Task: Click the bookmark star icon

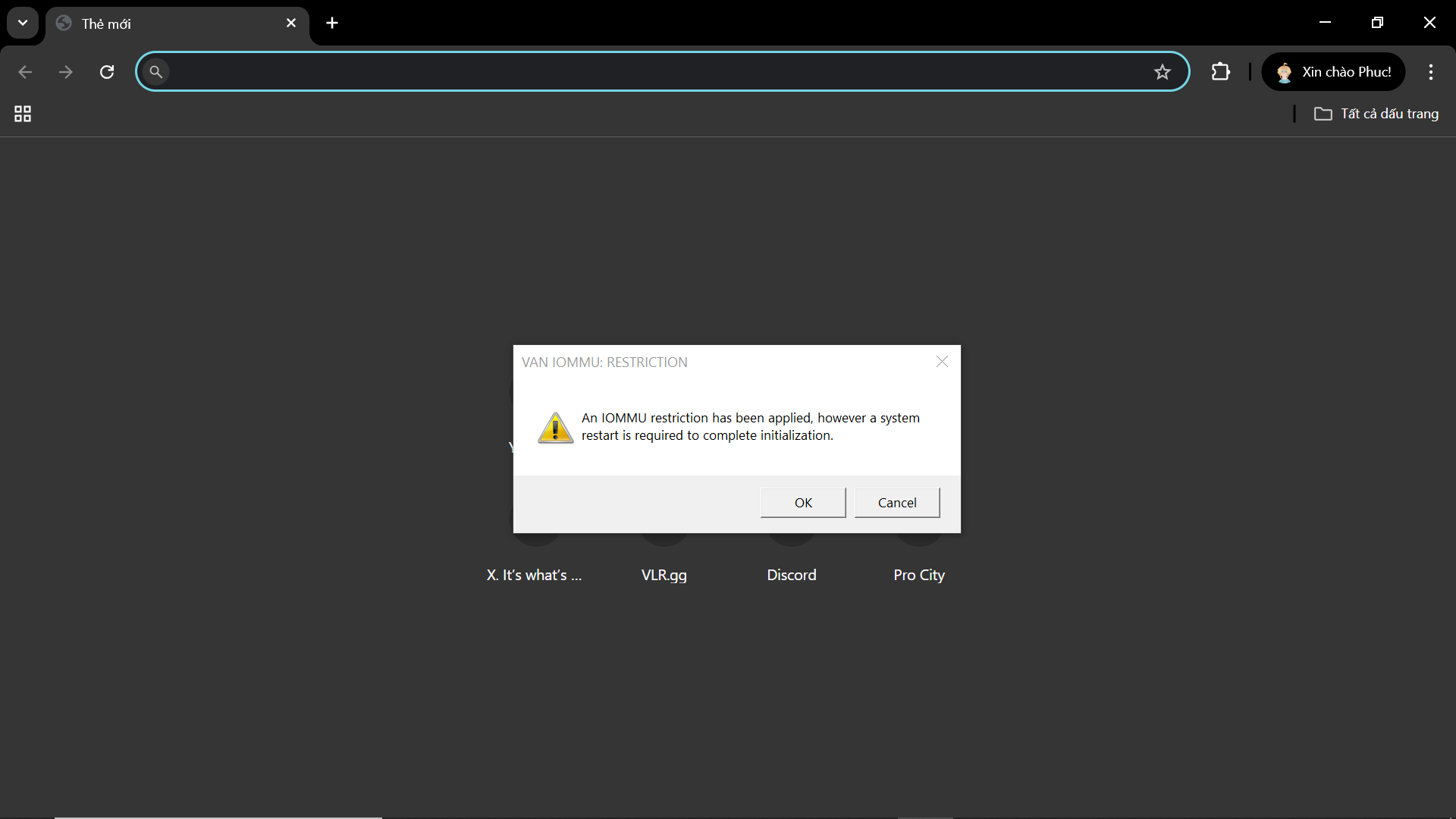Action: (x=1162, y=72)
